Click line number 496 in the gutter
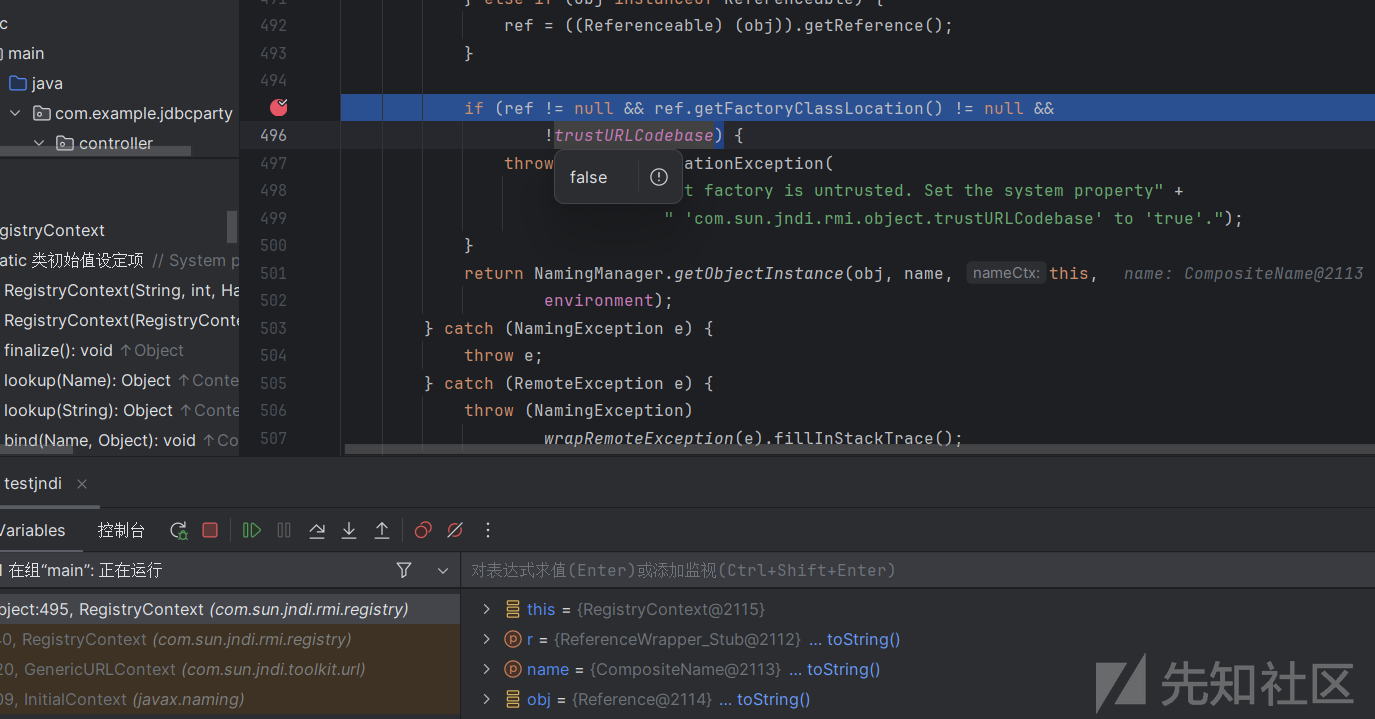Screen dimensions: 1375x719 click(x=273, y=135)
